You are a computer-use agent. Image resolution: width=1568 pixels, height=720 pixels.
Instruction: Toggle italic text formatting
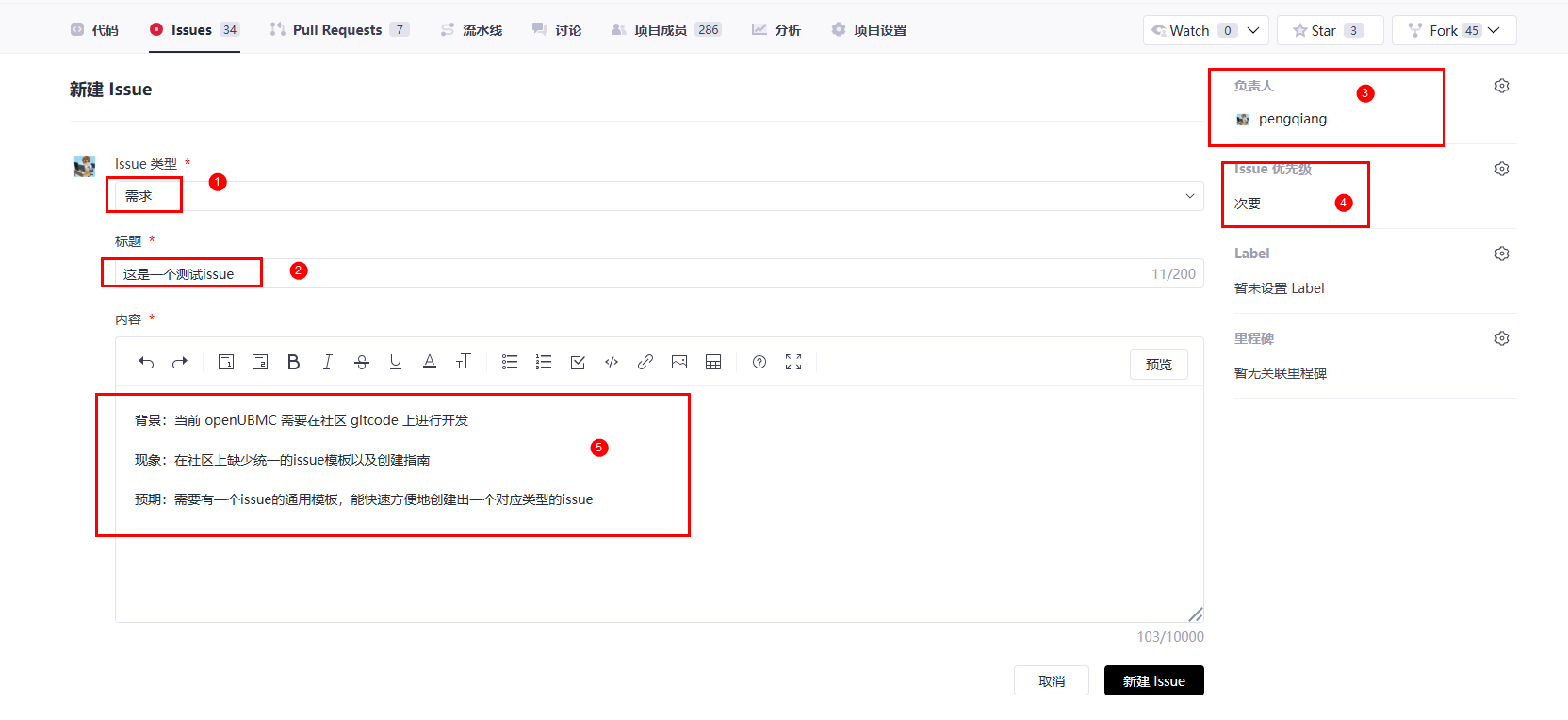pos(327,362)
